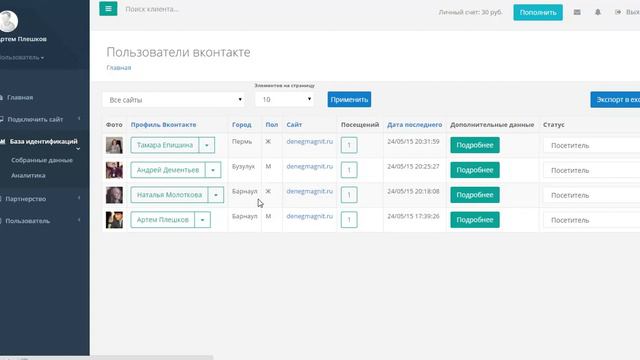Click city Пермь in first row
The image size is (640, 360).
tap(242, 142)
